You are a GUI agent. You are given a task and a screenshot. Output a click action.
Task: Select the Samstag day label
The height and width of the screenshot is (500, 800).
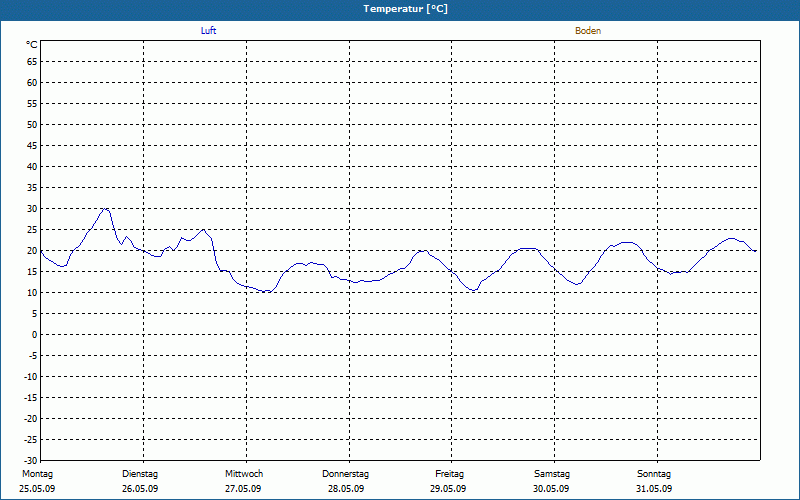(552, 474)
